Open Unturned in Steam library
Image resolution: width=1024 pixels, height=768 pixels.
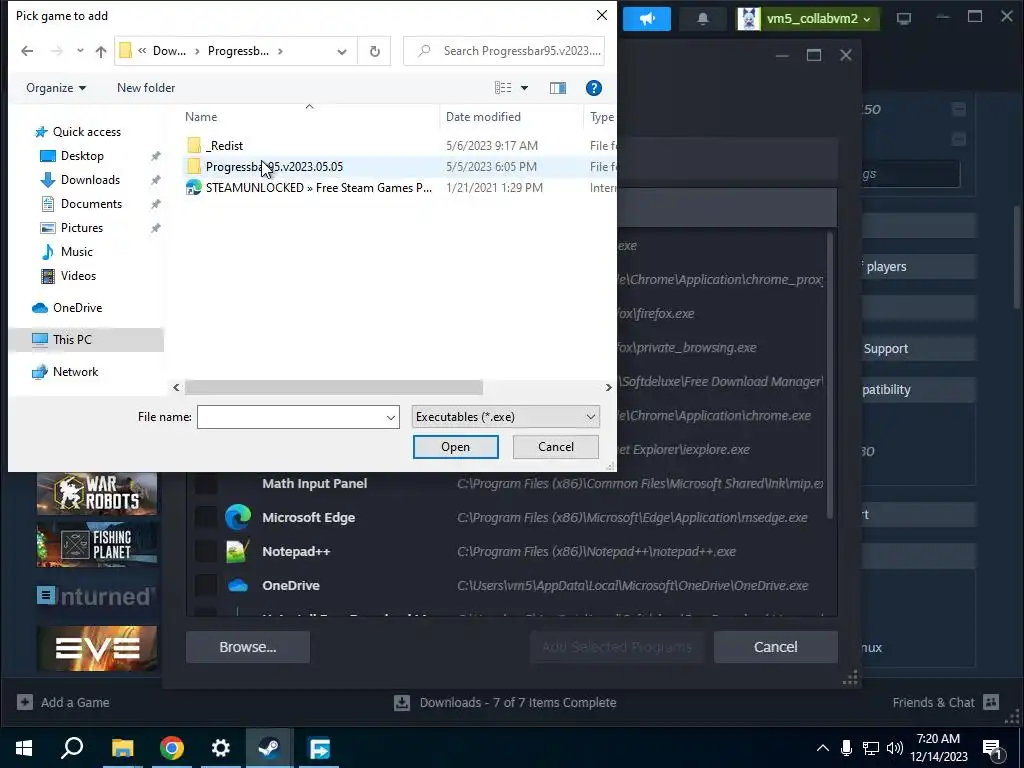coord(97,596)
